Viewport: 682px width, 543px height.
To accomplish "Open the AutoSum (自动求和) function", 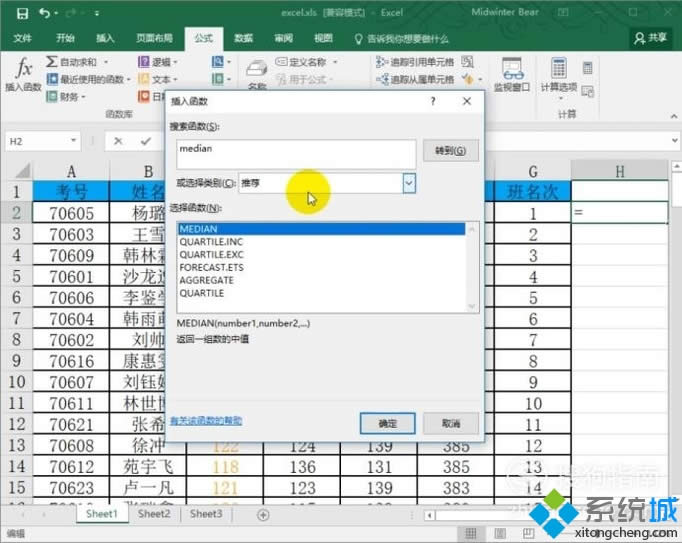I will tap(78, 62).
